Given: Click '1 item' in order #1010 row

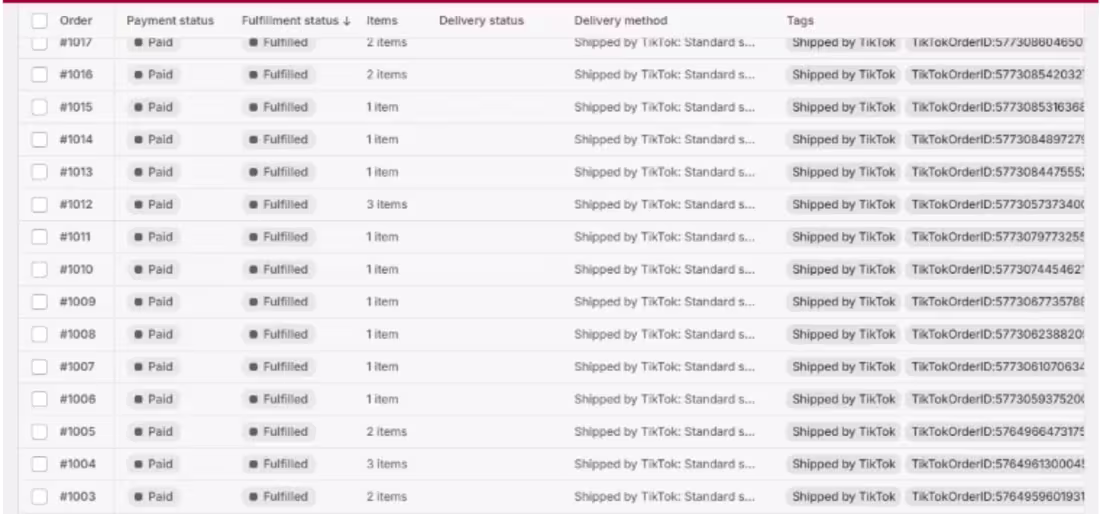Looking at the screenshot, I should pyautogui.click(x=382, y=269).
